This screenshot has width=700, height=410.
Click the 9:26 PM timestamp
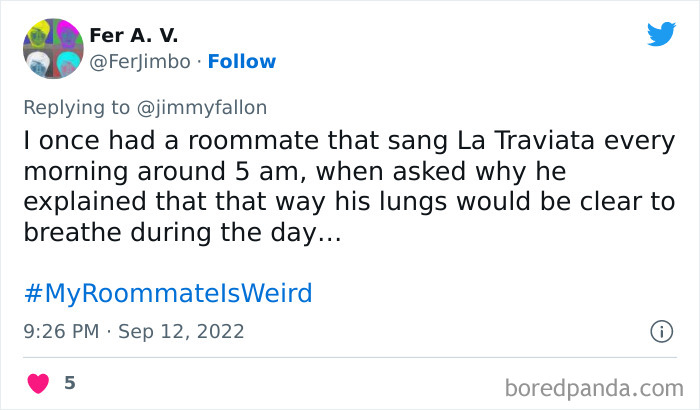pyautogui.click(x=62, y=330)
